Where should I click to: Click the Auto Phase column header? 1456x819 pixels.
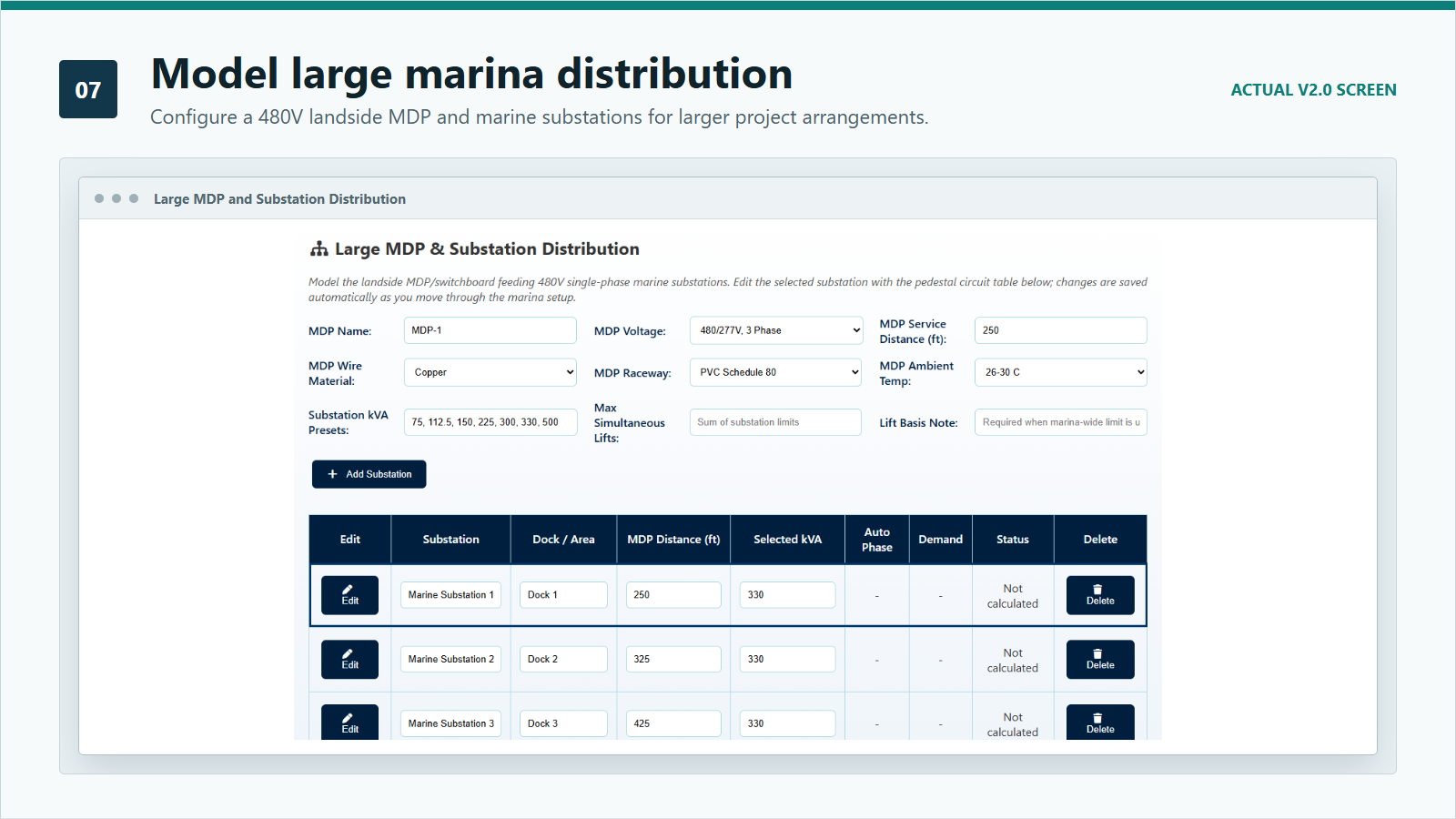pos(877,540)
